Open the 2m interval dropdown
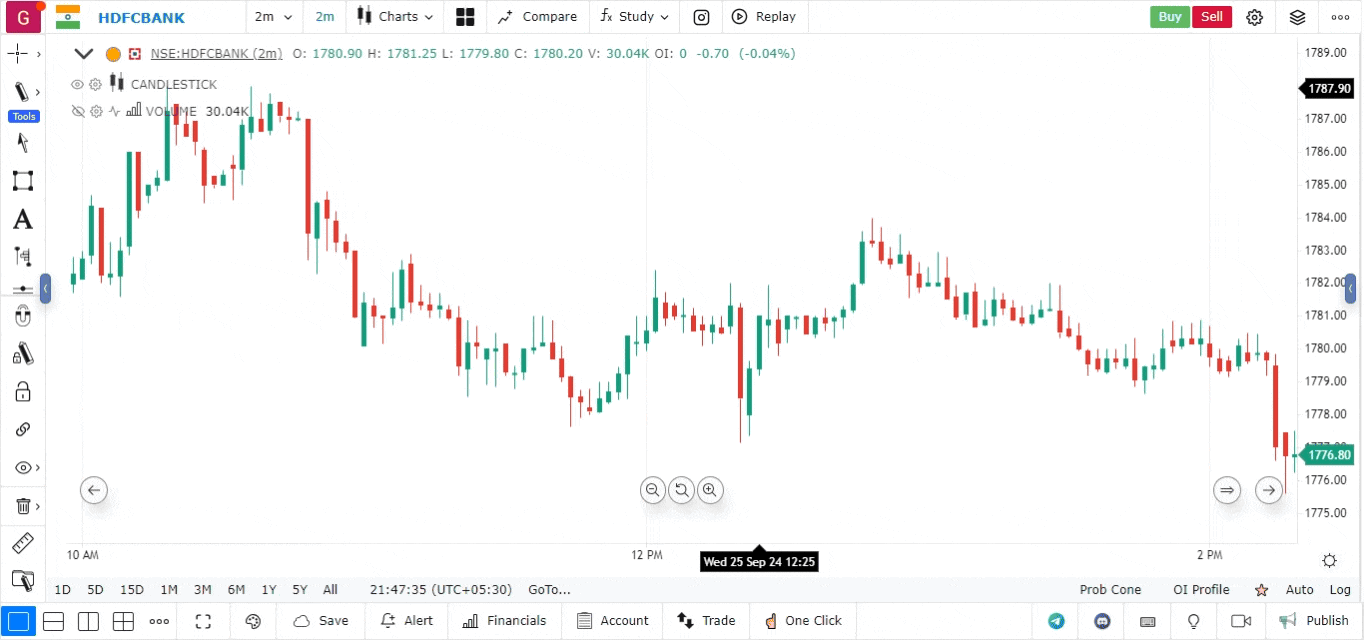Viewport: 1364px width, 640px height. click(274, 17)
